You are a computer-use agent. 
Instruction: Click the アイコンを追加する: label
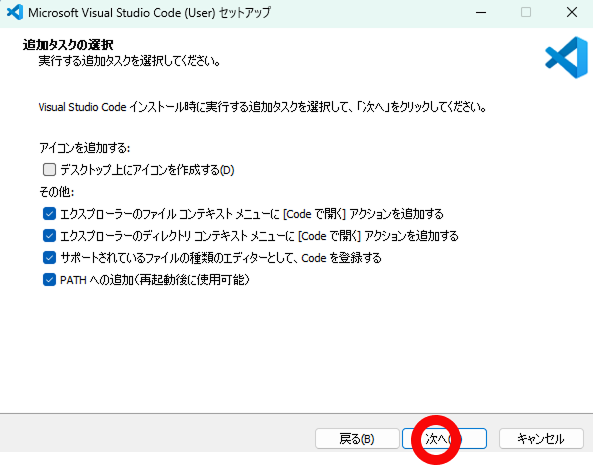(85, 148)
